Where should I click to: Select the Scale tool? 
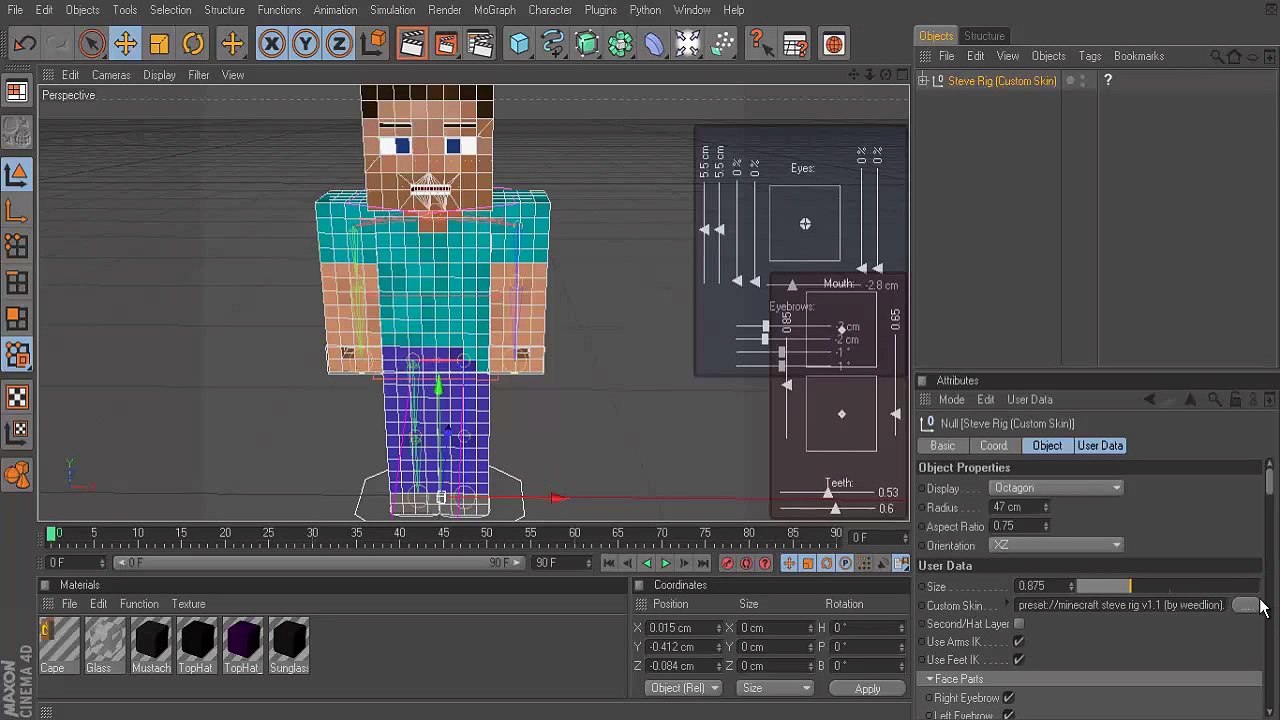pyautogui.click(x=159, y=44)
